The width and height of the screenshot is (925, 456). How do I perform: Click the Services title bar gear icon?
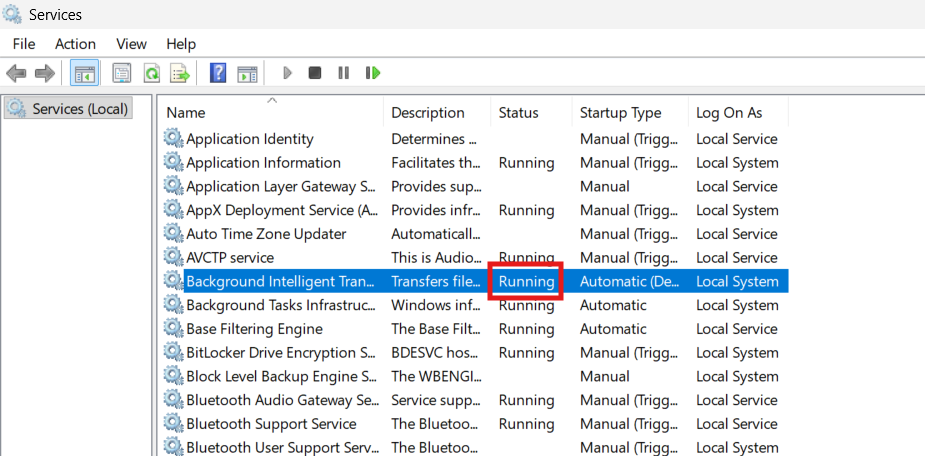12,14
